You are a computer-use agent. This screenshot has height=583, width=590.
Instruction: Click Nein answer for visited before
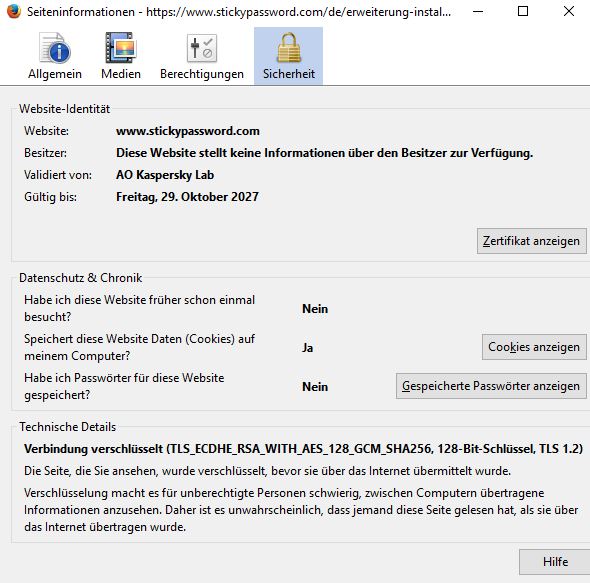315,309
